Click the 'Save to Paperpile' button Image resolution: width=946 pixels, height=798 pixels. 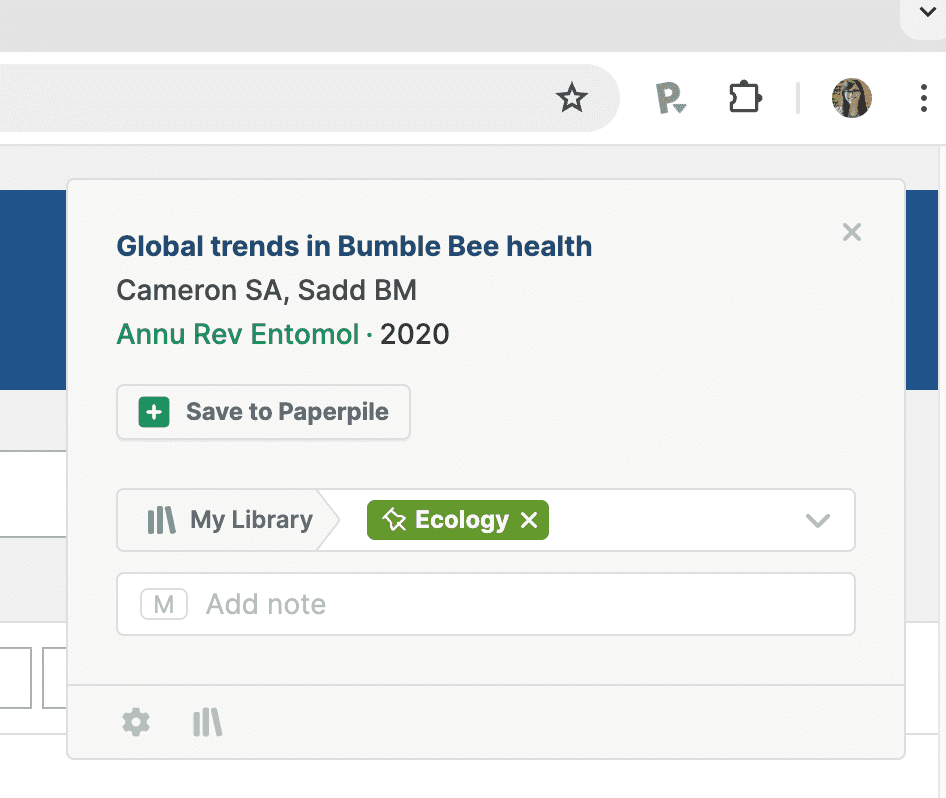click(264, 412)
